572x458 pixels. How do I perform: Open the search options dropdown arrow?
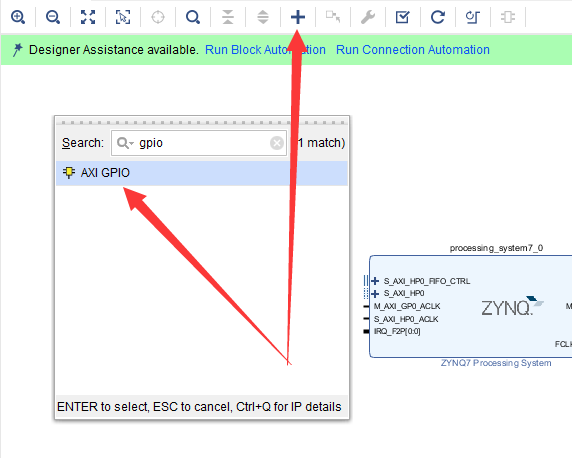(131, 143)
